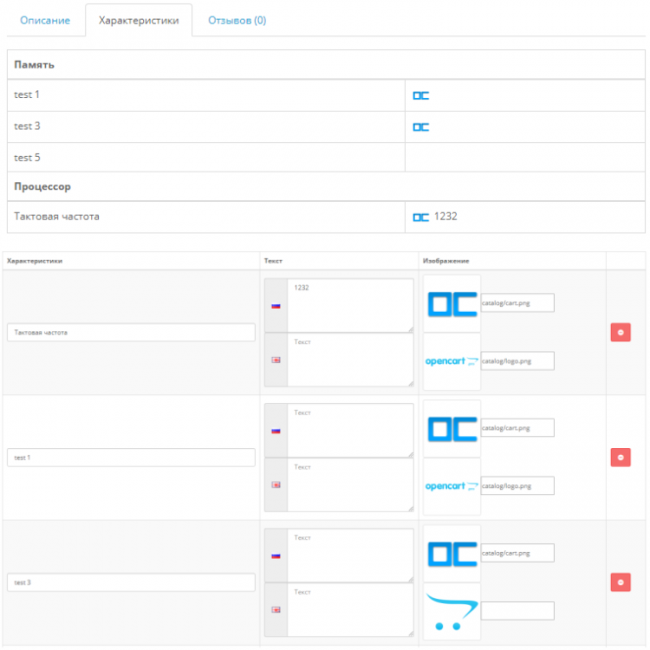The width and height of the screenshot is (650, 650).
Task: Open the Описание tab
Action: (45, 20)
